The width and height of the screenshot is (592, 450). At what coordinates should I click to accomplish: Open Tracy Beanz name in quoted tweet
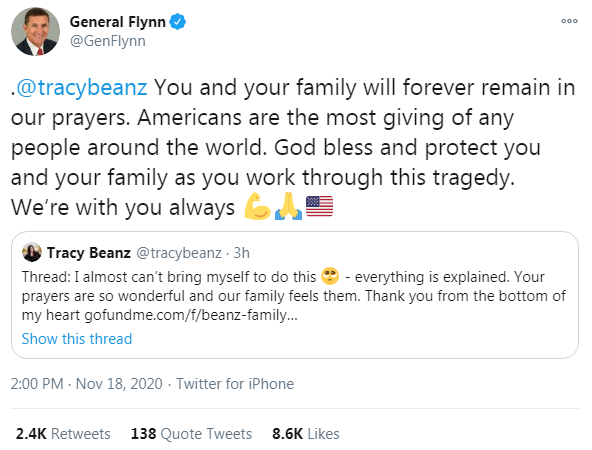click(89, 253)
